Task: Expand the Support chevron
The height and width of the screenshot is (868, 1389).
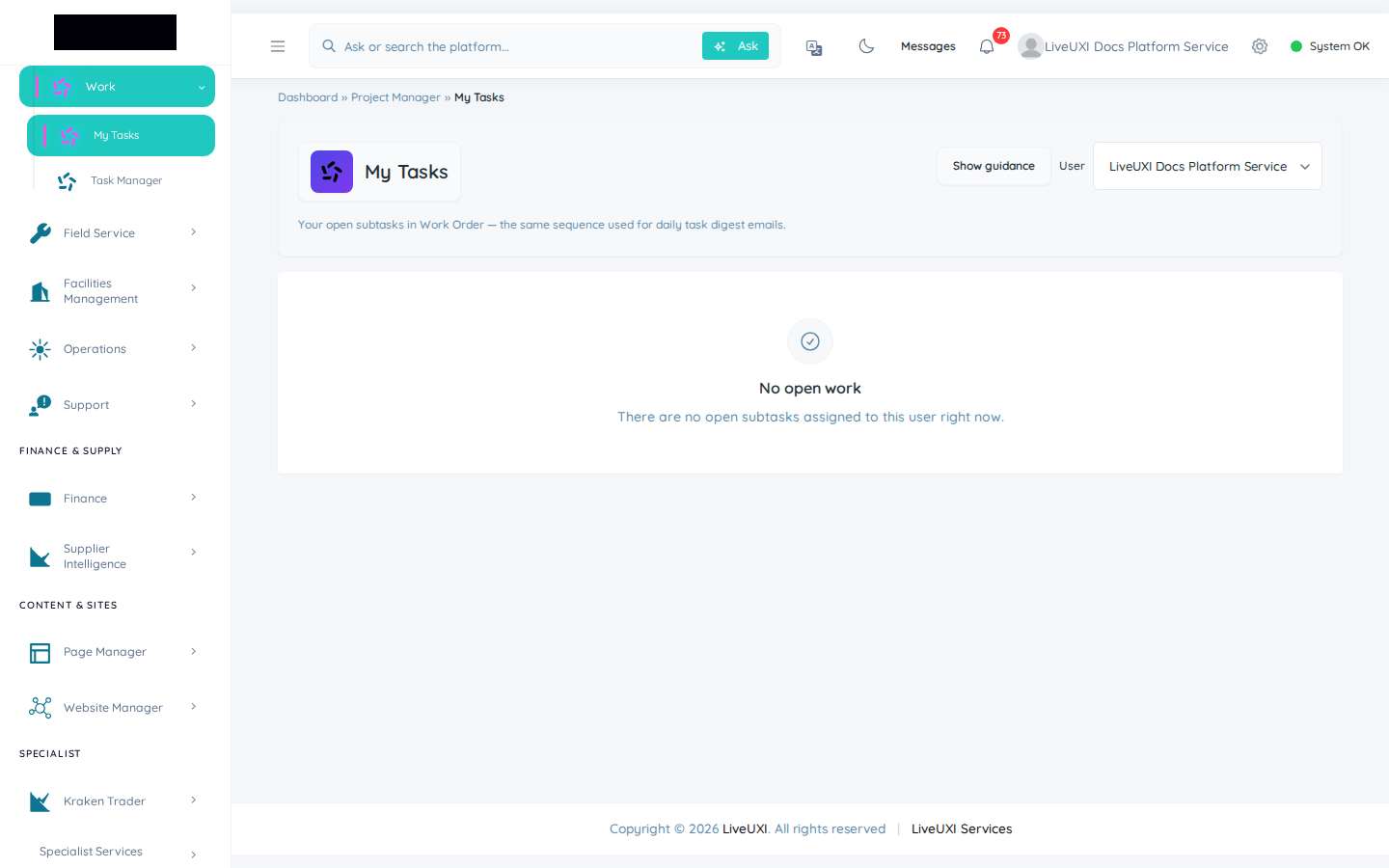Action: [194, 404]
